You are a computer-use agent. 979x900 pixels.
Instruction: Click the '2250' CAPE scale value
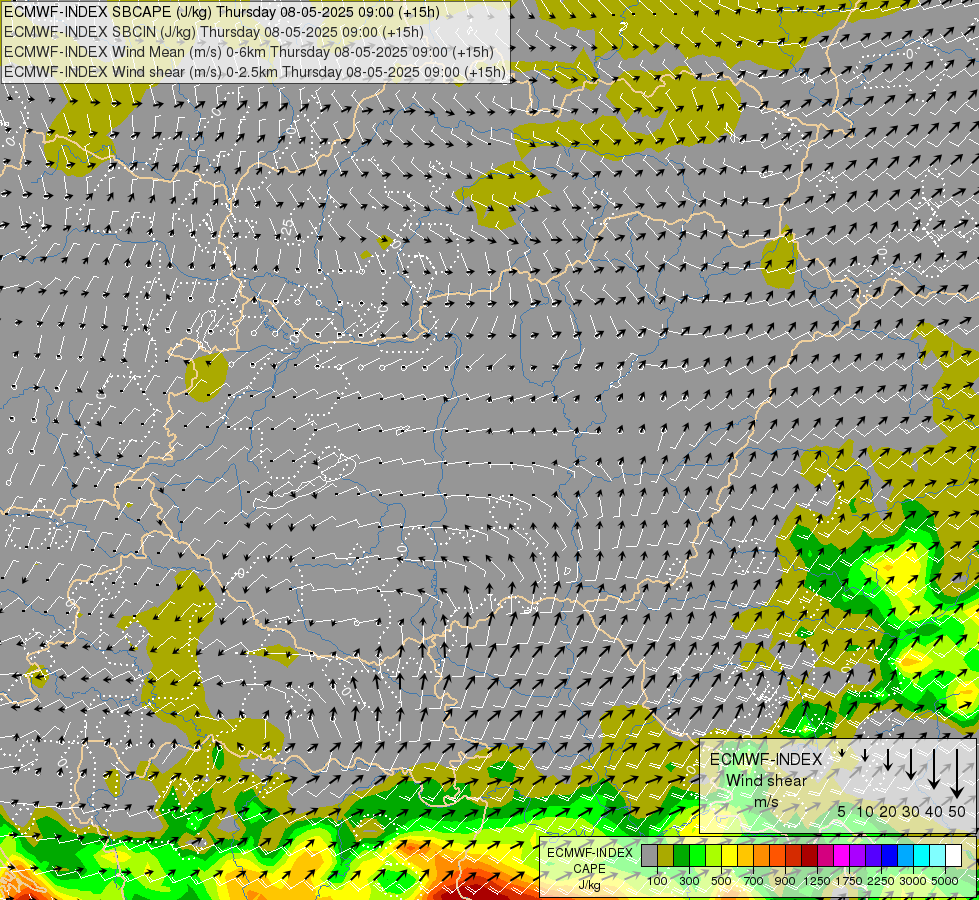(x=881, y=881)
